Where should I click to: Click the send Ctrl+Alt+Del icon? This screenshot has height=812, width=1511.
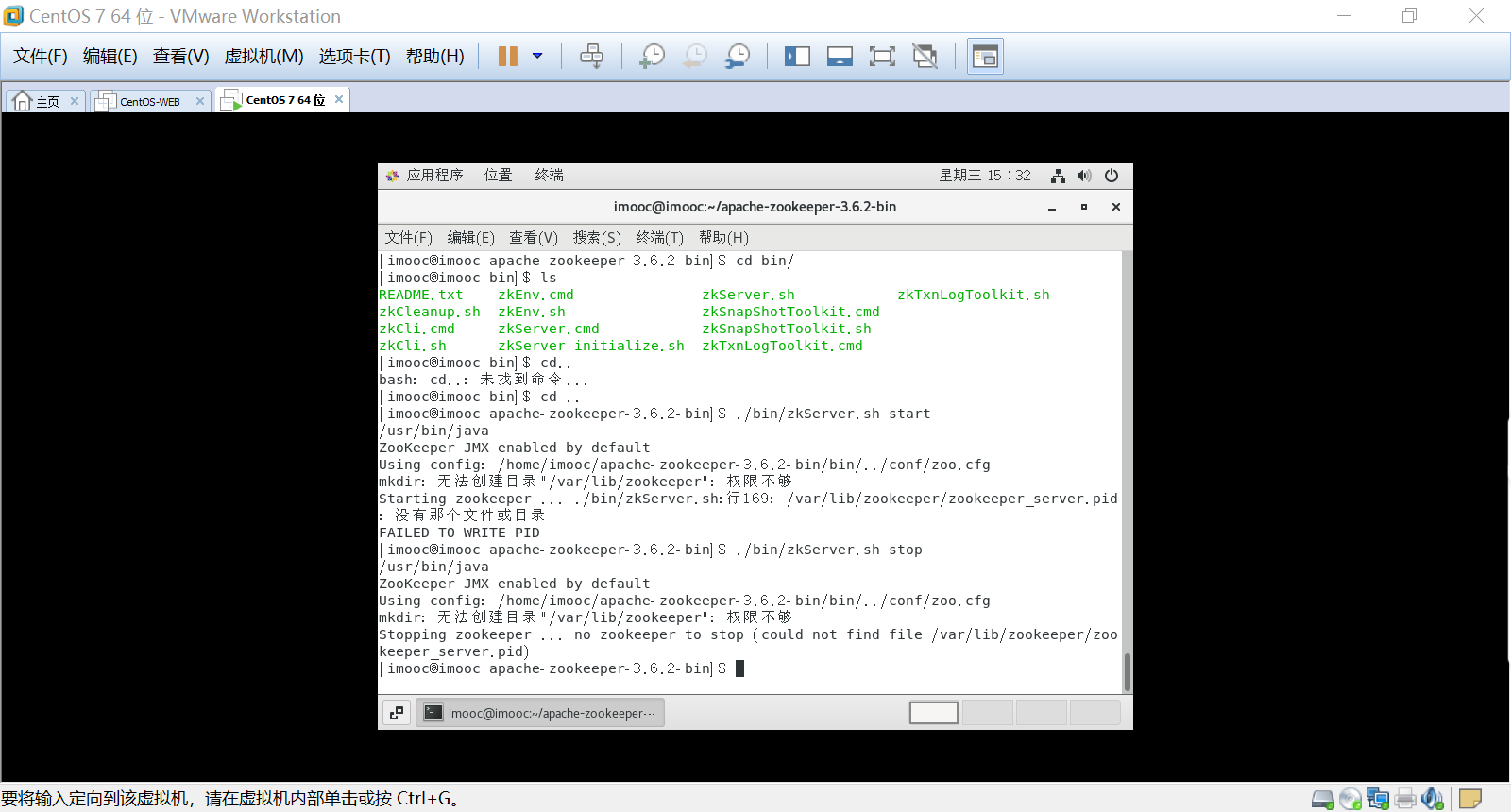(x=591, y=57)
